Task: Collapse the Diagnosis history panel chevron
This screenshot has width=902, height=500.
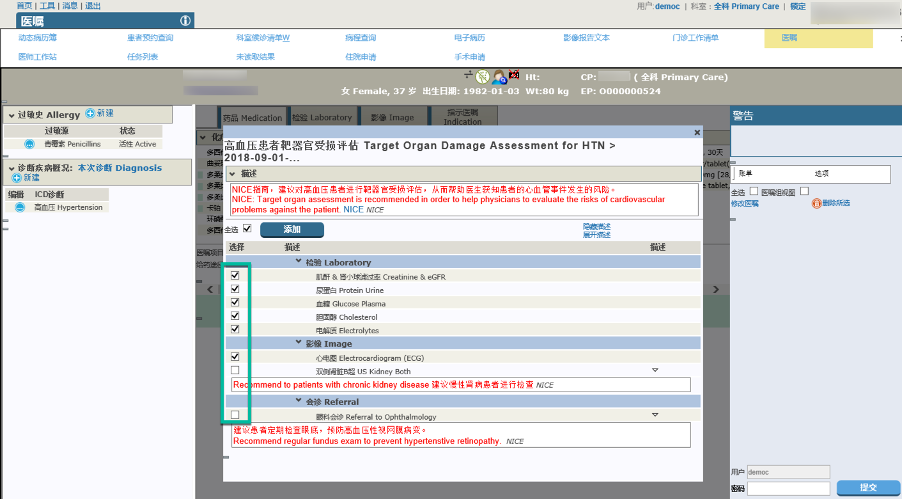Action: click(12, 169)
